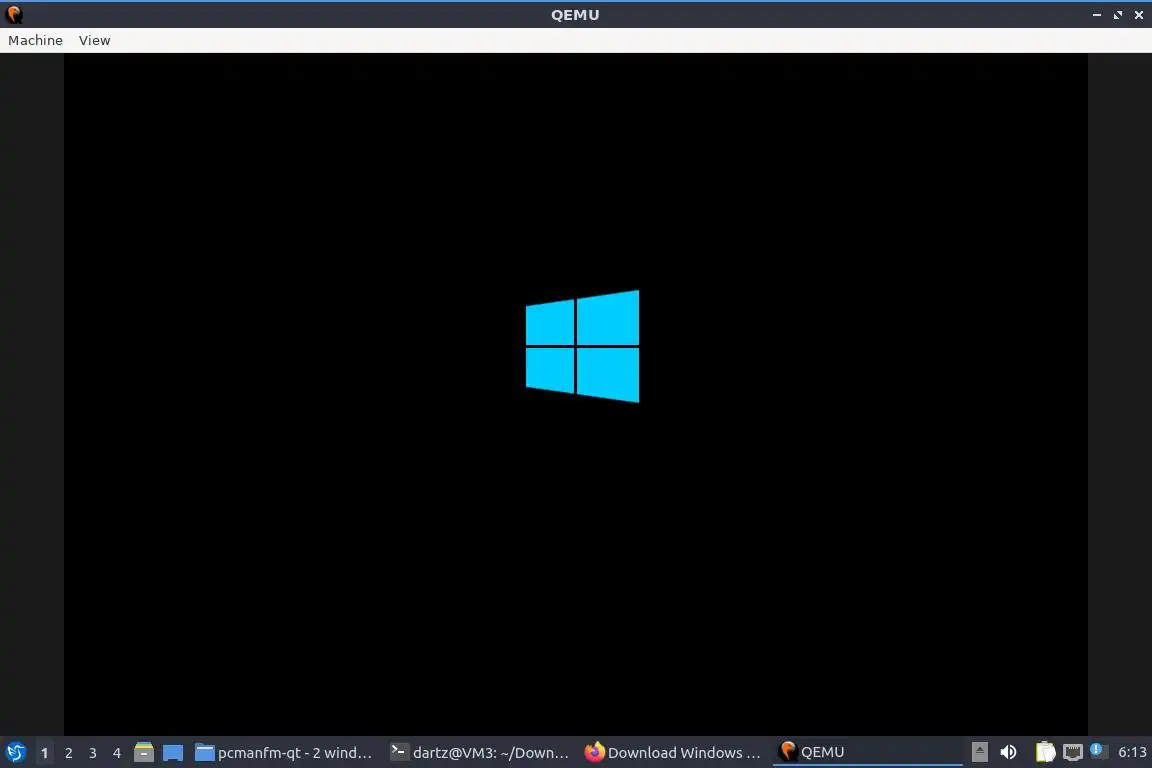Maximize the QEMU window
Screen dimensions: 1152x768
click(1118, 15)
